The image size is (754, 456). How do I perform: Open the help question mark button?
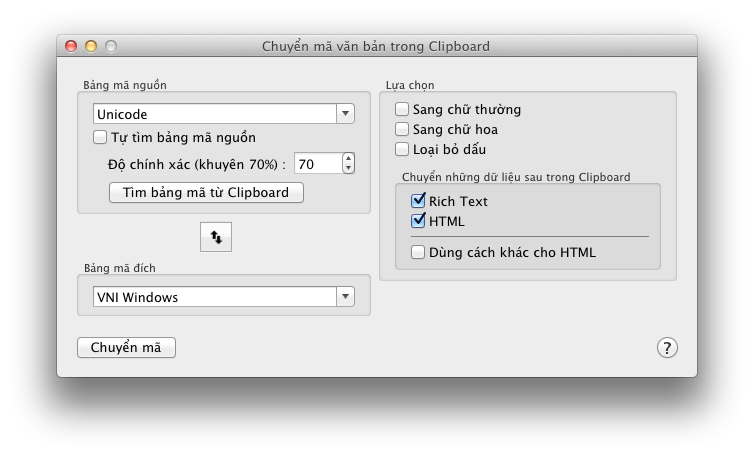[667, 347]
